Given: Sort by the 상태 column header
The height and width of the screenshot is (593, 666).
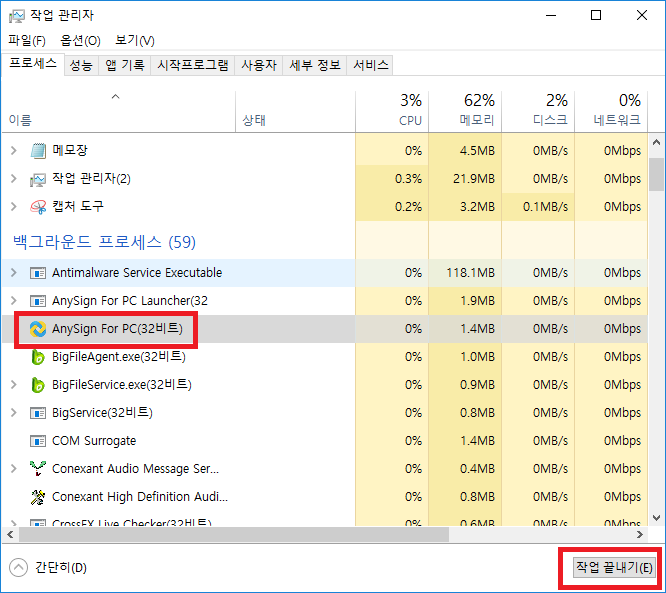Looking at the screenshot, I should coord(295,111).
